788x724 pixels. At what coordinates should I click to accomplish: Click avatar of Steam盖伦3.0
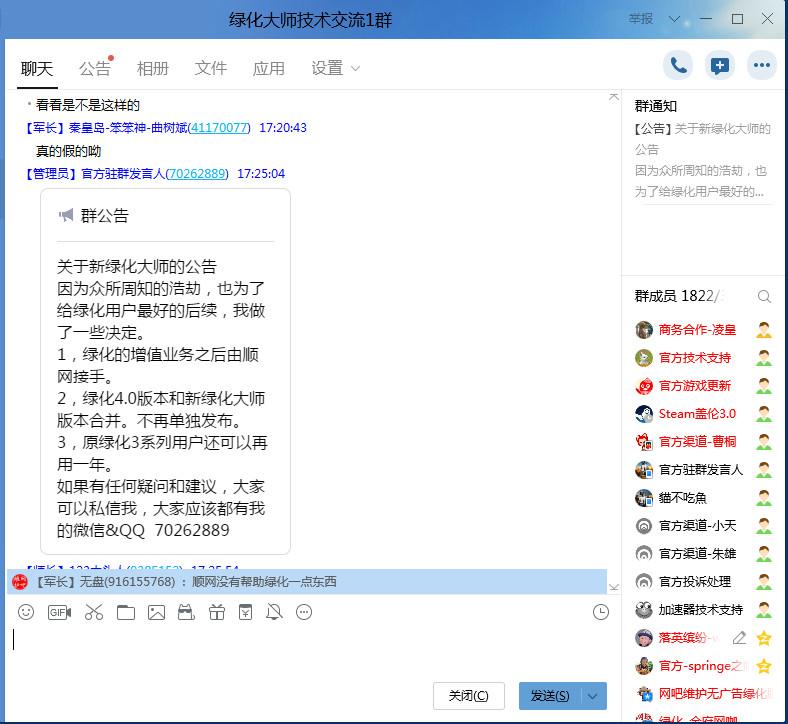[644, 414]
